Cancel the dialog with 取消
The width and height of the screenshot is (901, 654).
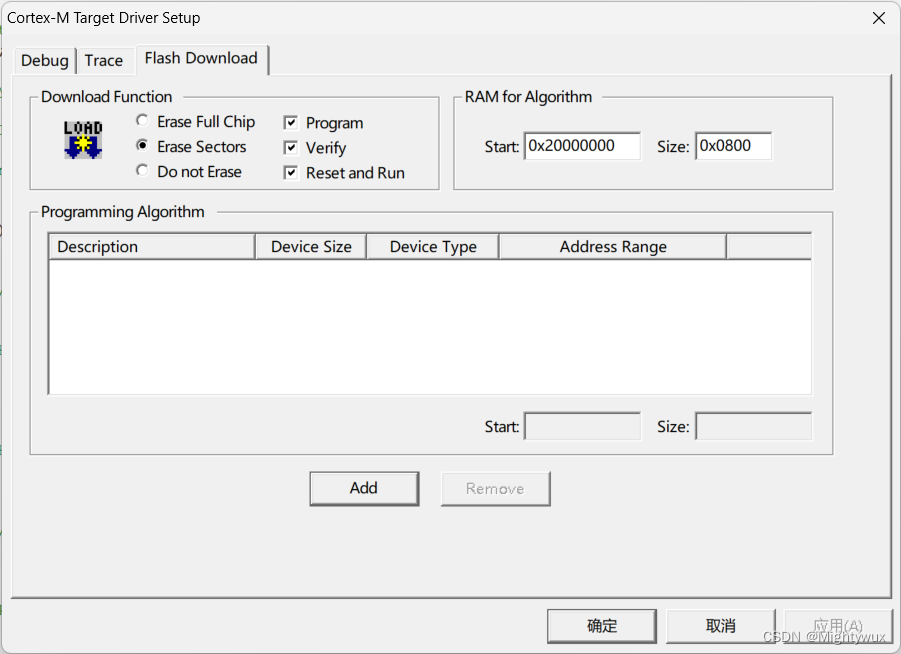(720, 625)
